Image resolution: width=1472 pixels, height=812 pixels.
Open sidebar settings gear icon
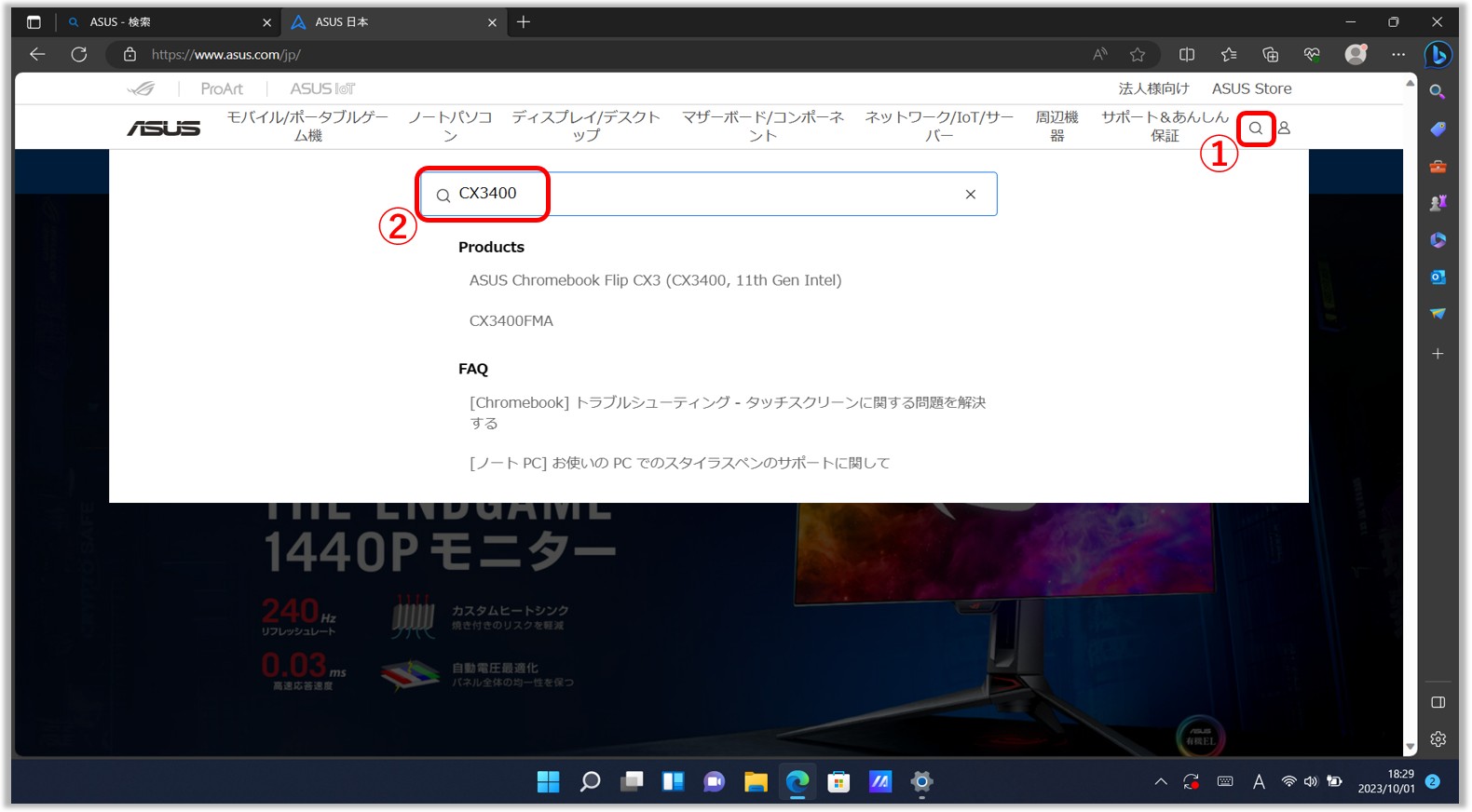[x=1438, y=739]
